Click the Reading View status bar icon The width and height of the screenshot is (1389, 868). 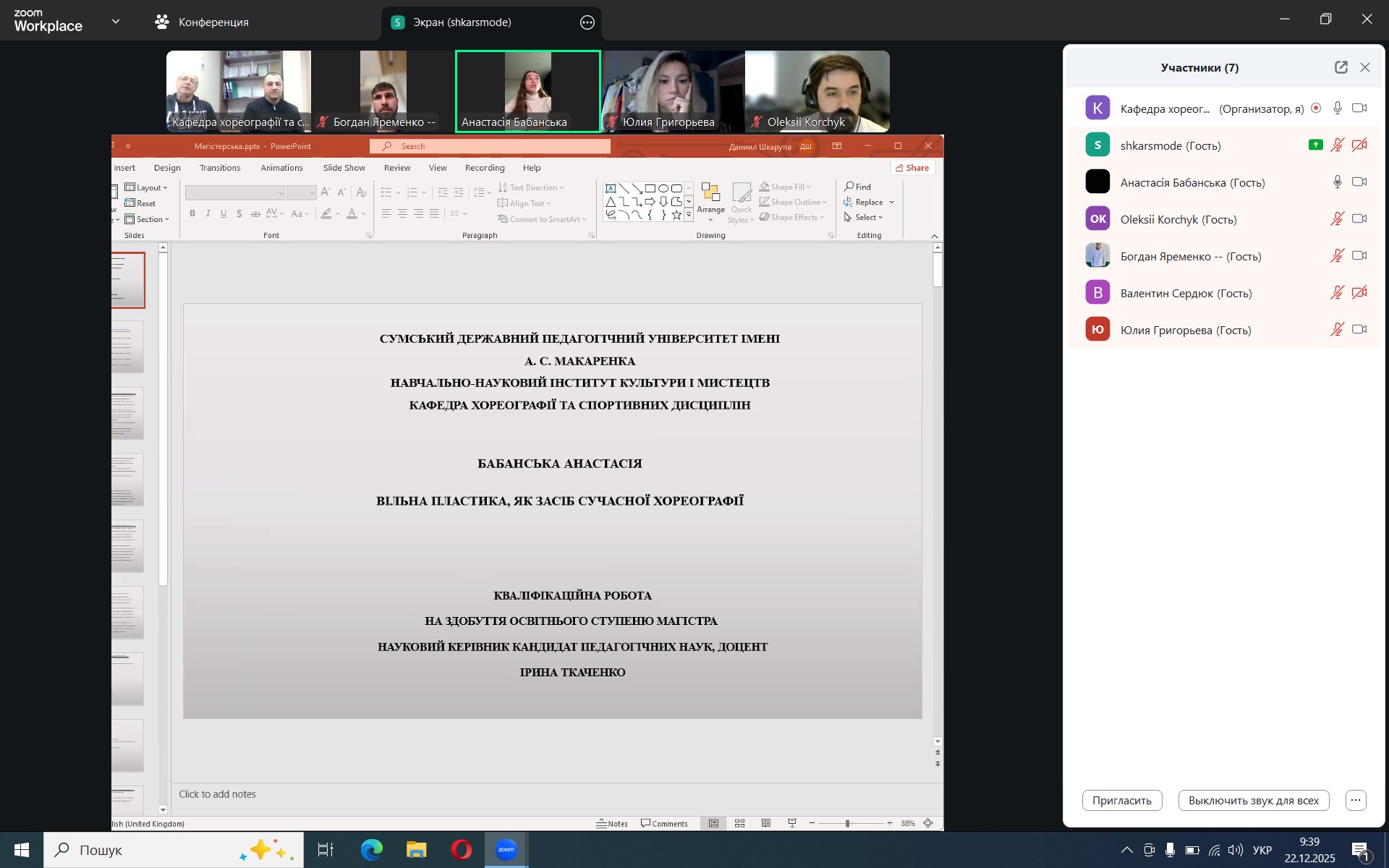click(x=765, y=823)
